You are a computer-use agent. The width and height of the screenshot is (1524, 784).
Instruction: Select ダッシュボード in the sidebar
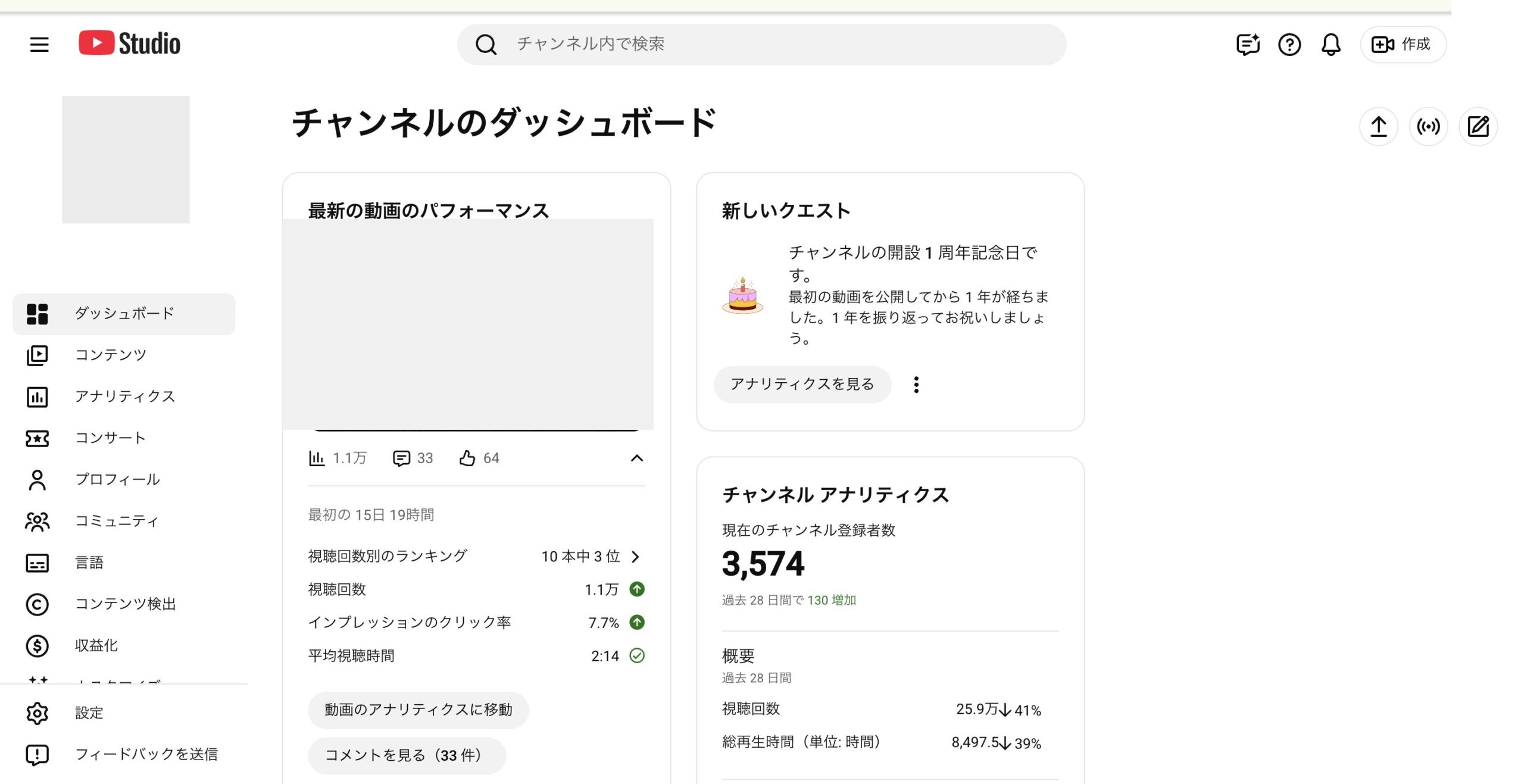tap(124, 314)
